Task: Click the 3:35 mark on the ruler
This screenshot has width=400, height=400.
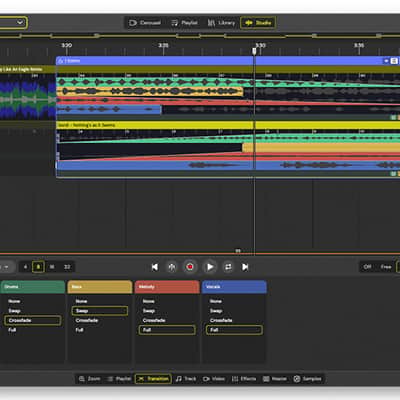Action: tap(359, 45)
